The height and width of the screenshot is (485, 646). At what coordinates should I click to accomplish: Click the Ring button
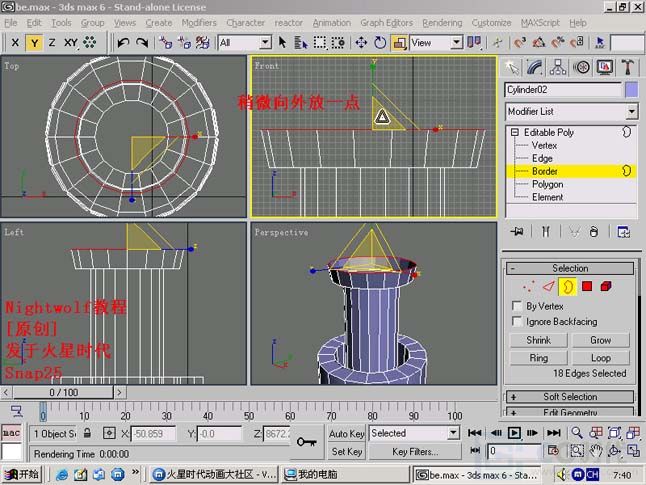pyautogui.click(x=538, y=358)
